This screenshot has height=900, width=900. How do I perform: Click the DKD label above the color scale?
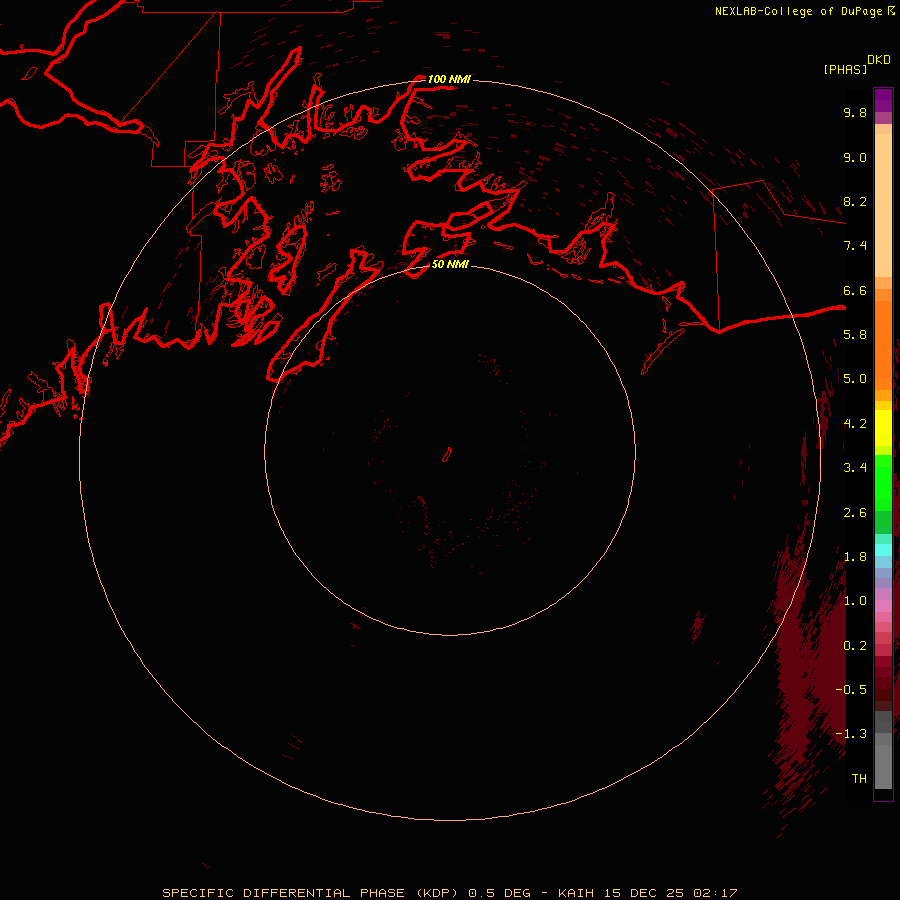[878, 60]
